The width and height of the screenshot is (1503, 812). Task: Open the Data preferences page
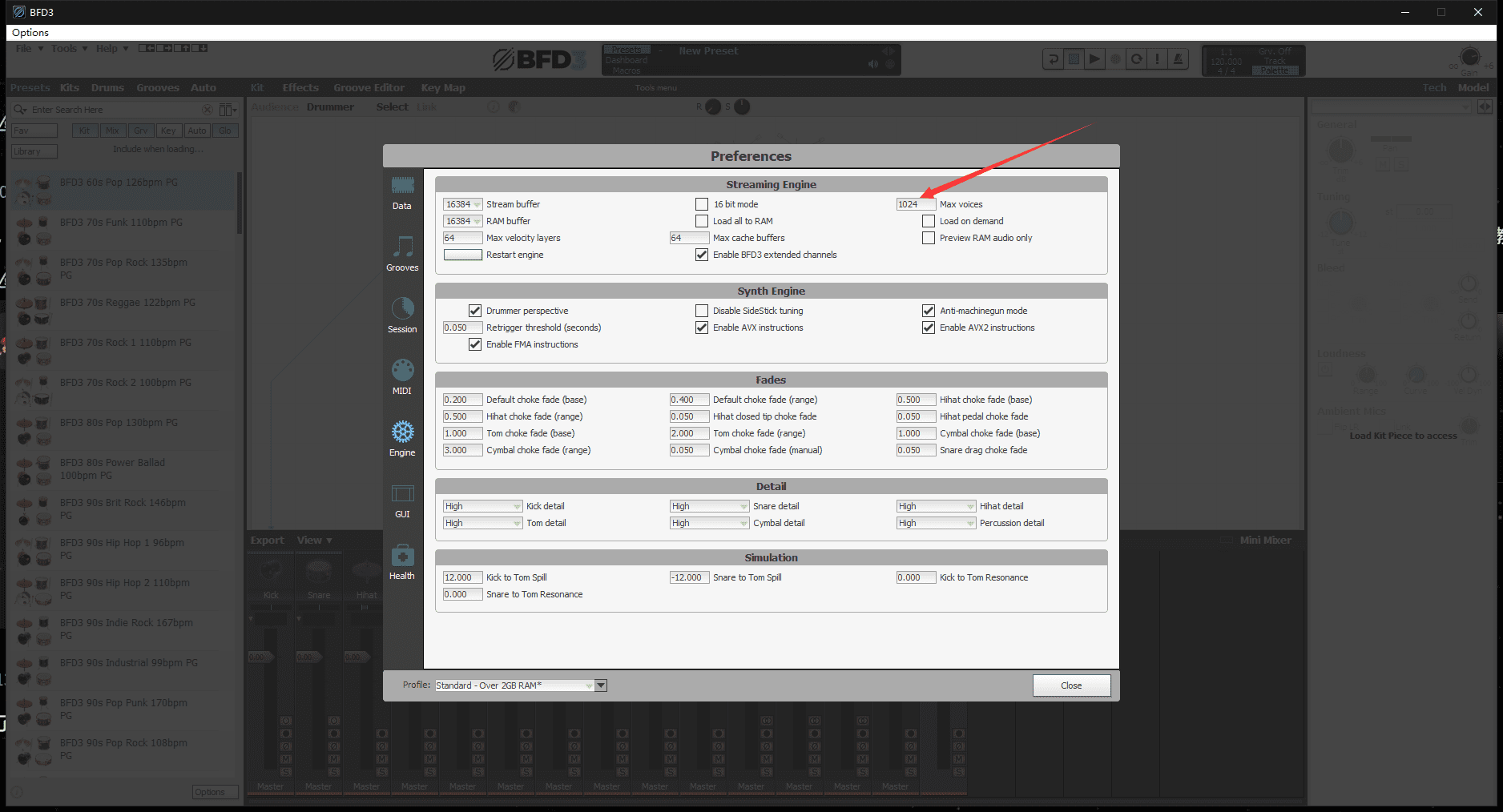click(402, 193)
